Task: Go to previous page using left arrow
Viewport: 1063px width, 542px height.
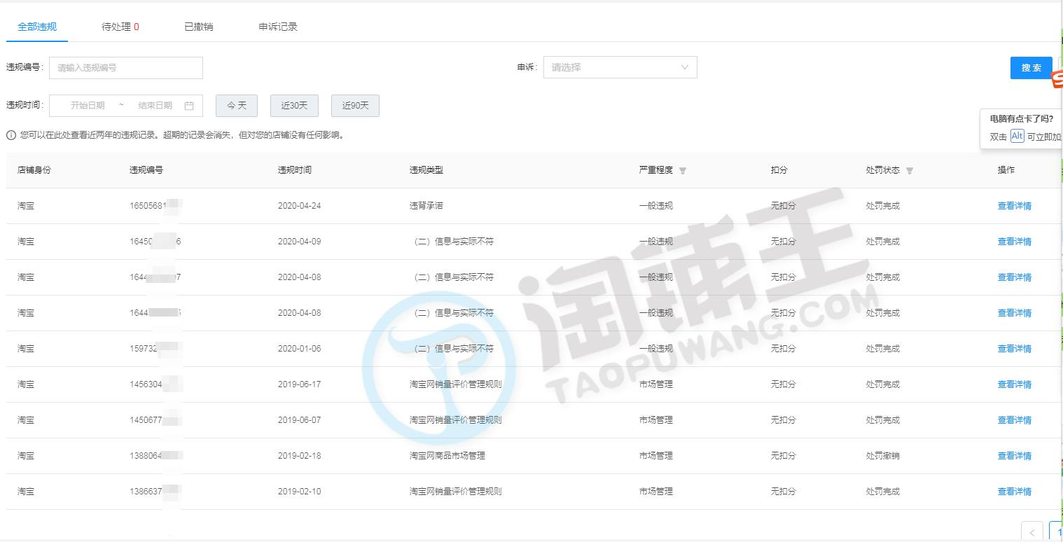Action: tap(1031, 531)
